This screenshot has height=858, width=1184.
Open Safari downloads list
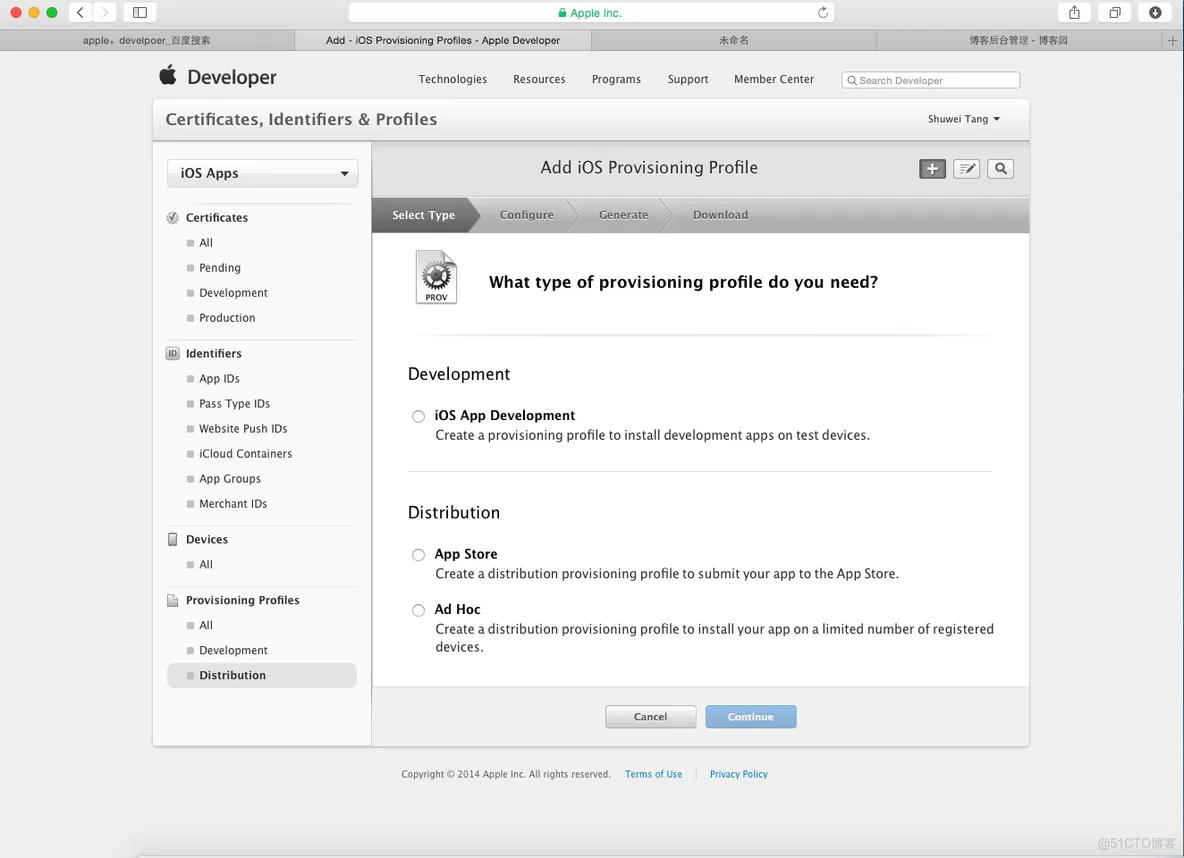(x=1155, y=12)
